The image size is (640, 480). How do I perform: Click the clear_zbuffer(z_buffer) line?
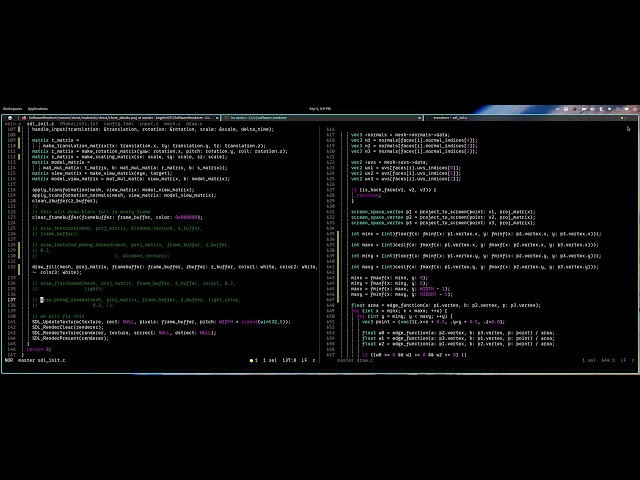[x=65, y=201]
